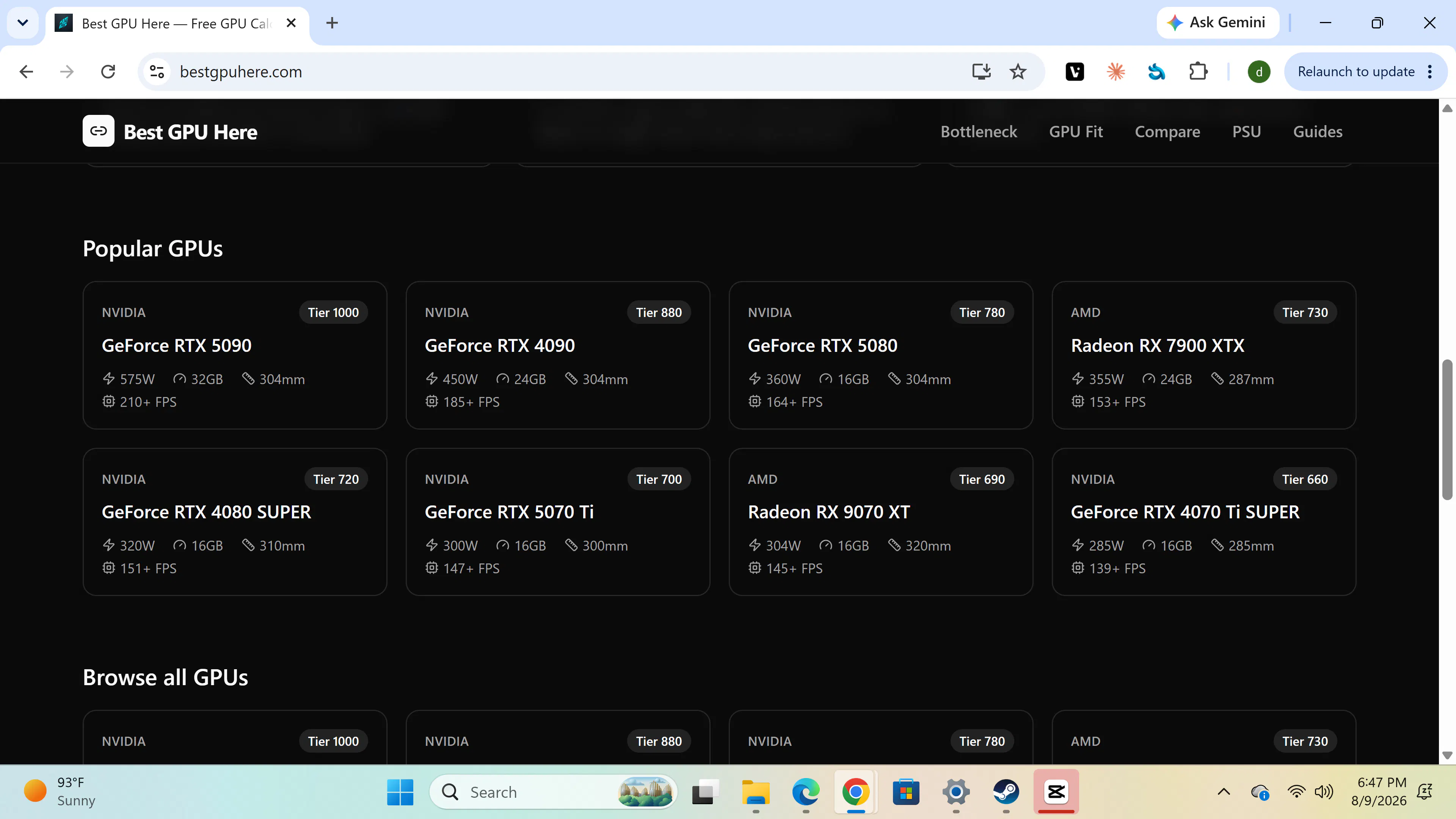The image size is (1456, 819).
Task: Open the GeForce RTX 4070 Ti SUPER card
Action: click(x=1204, y=522)
